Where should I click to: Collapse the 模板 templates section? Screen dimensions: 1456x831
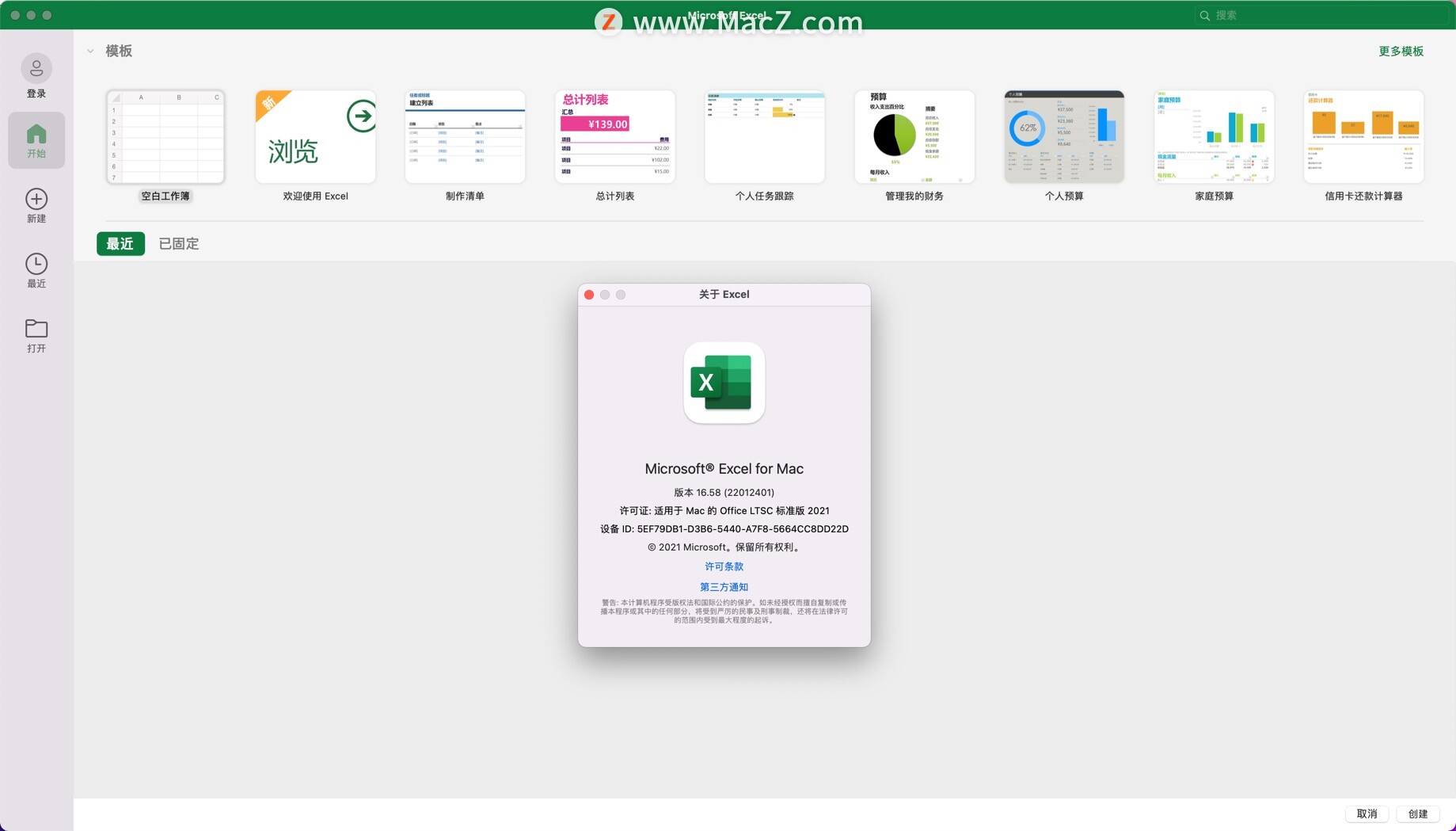click(90, 51)
